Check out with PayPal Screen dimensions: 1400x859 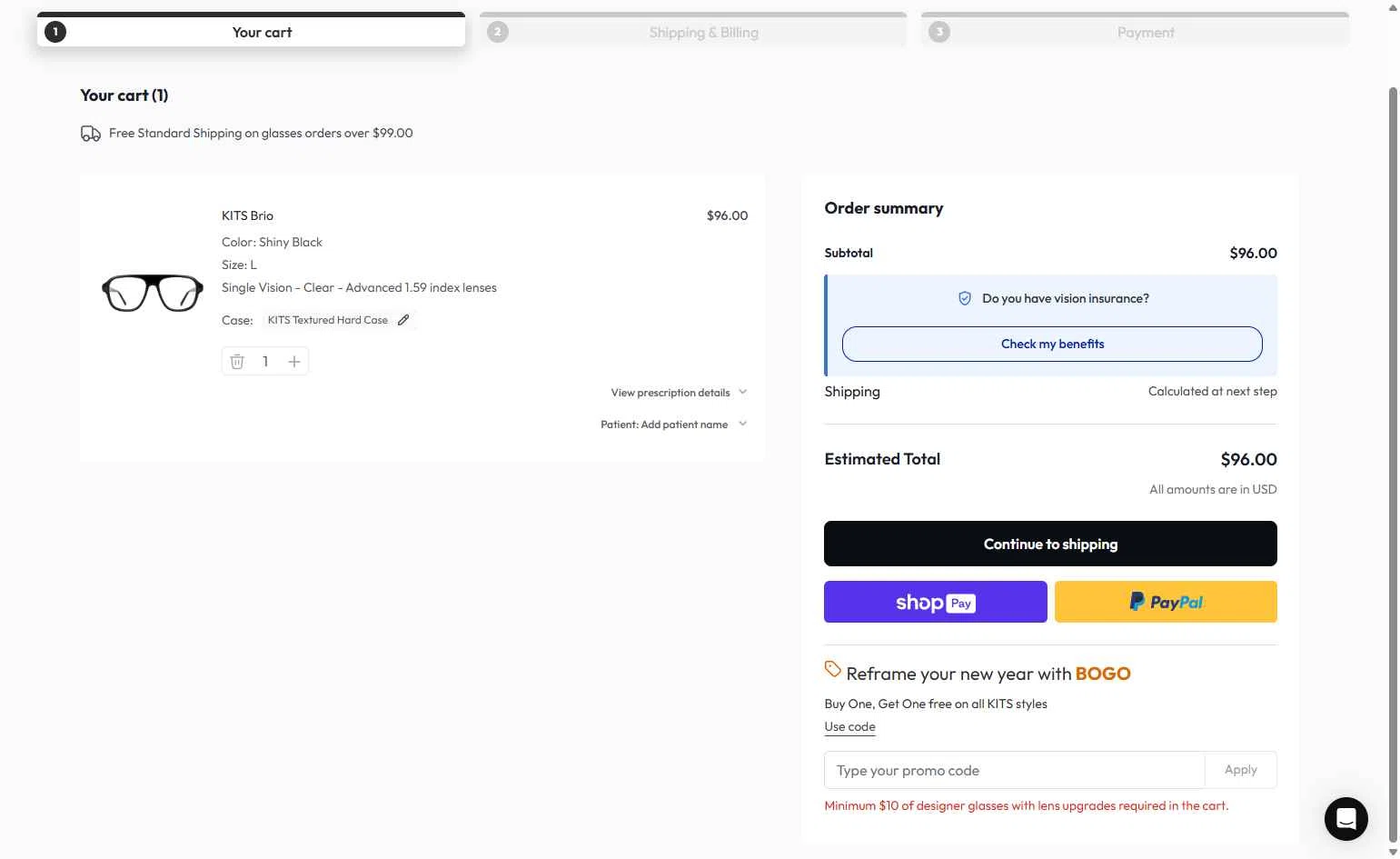(x=1166, y=602)
